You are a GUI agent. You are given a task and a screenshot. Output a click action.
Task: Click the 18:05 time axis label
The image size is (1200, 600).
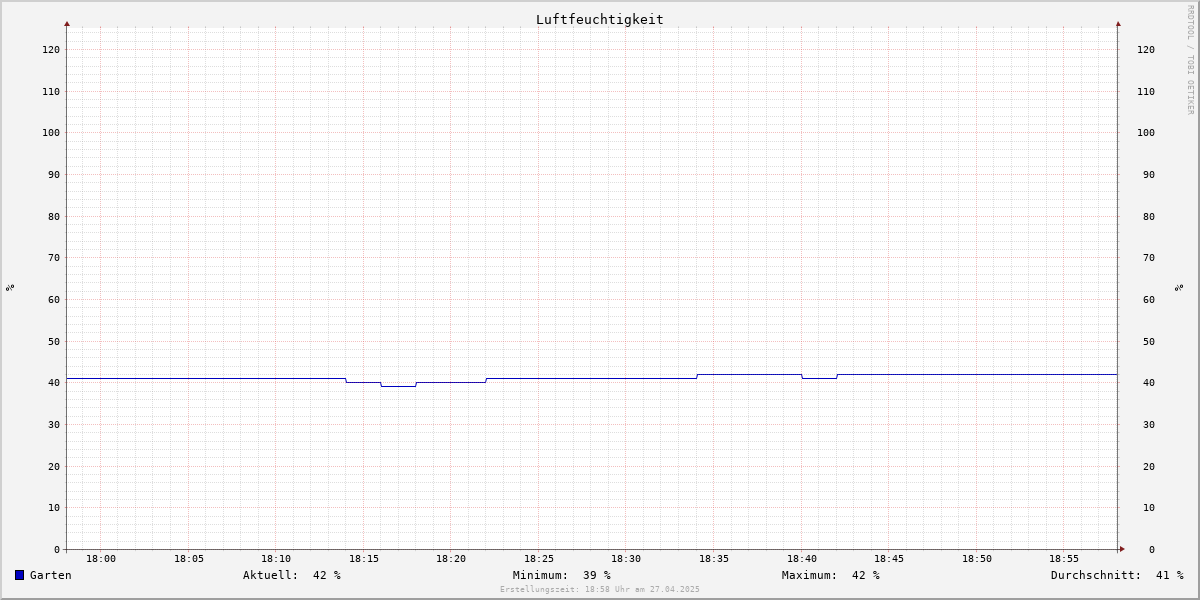[x=189, y=559]
